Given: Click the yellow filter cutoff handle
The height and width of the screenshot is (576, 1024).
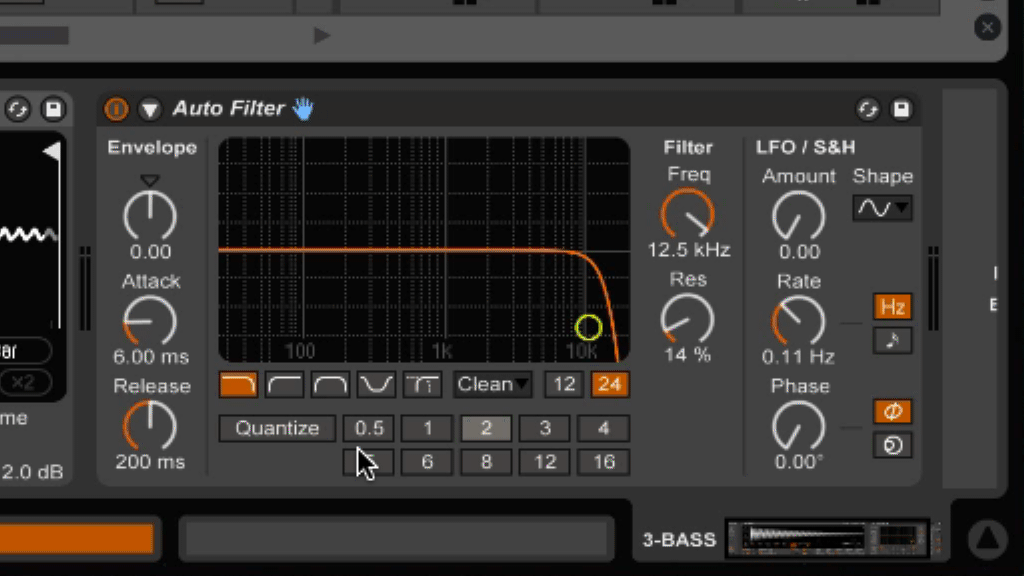Looking at the screenshot, I should pos(588,327).
